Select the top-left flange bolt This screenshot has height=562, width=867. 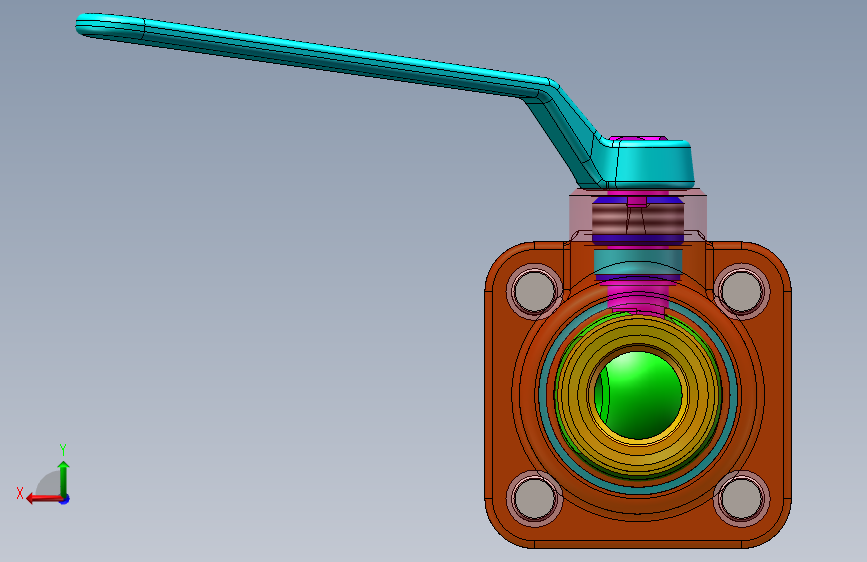(534, 292)
